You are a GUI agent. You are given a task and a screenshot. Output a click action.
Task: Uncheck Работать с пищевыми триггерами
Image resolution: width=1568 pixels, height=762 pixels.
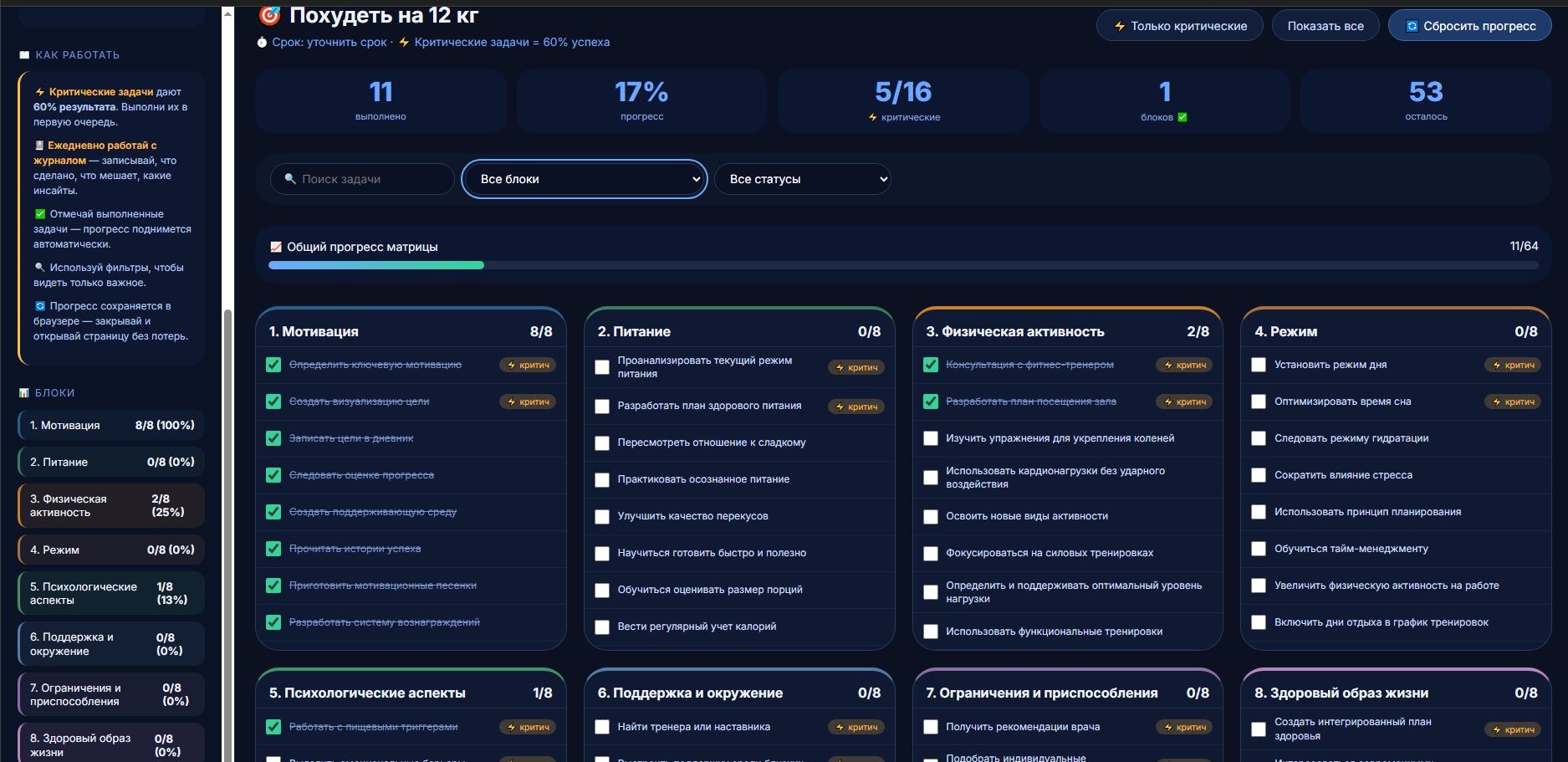tap(273, 727)
